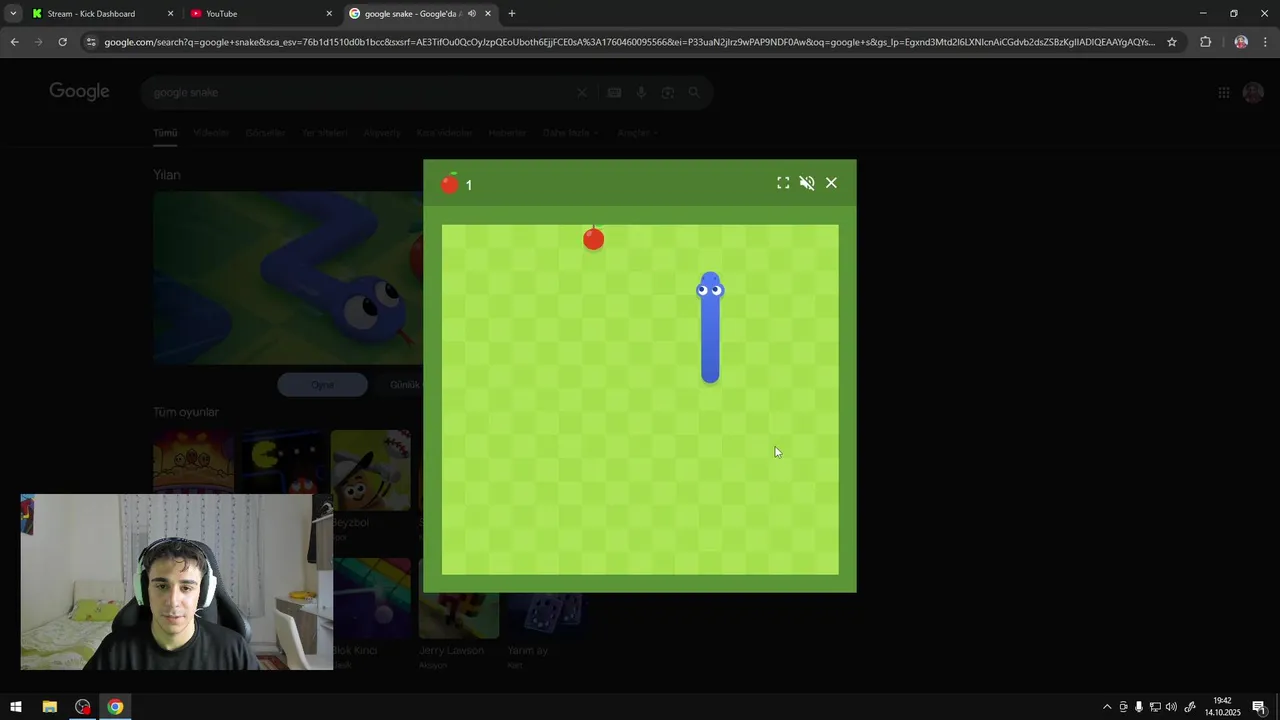1280x720 pixels.
Task: Open File Explorer from the taskbar
Action: 49,707
